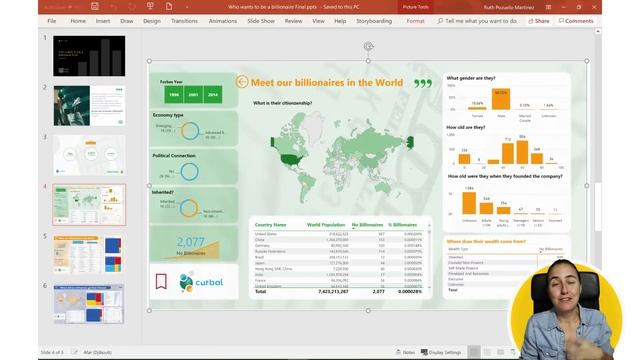
Task: Click the spell check icon in status bar
Action: point(75,352)
